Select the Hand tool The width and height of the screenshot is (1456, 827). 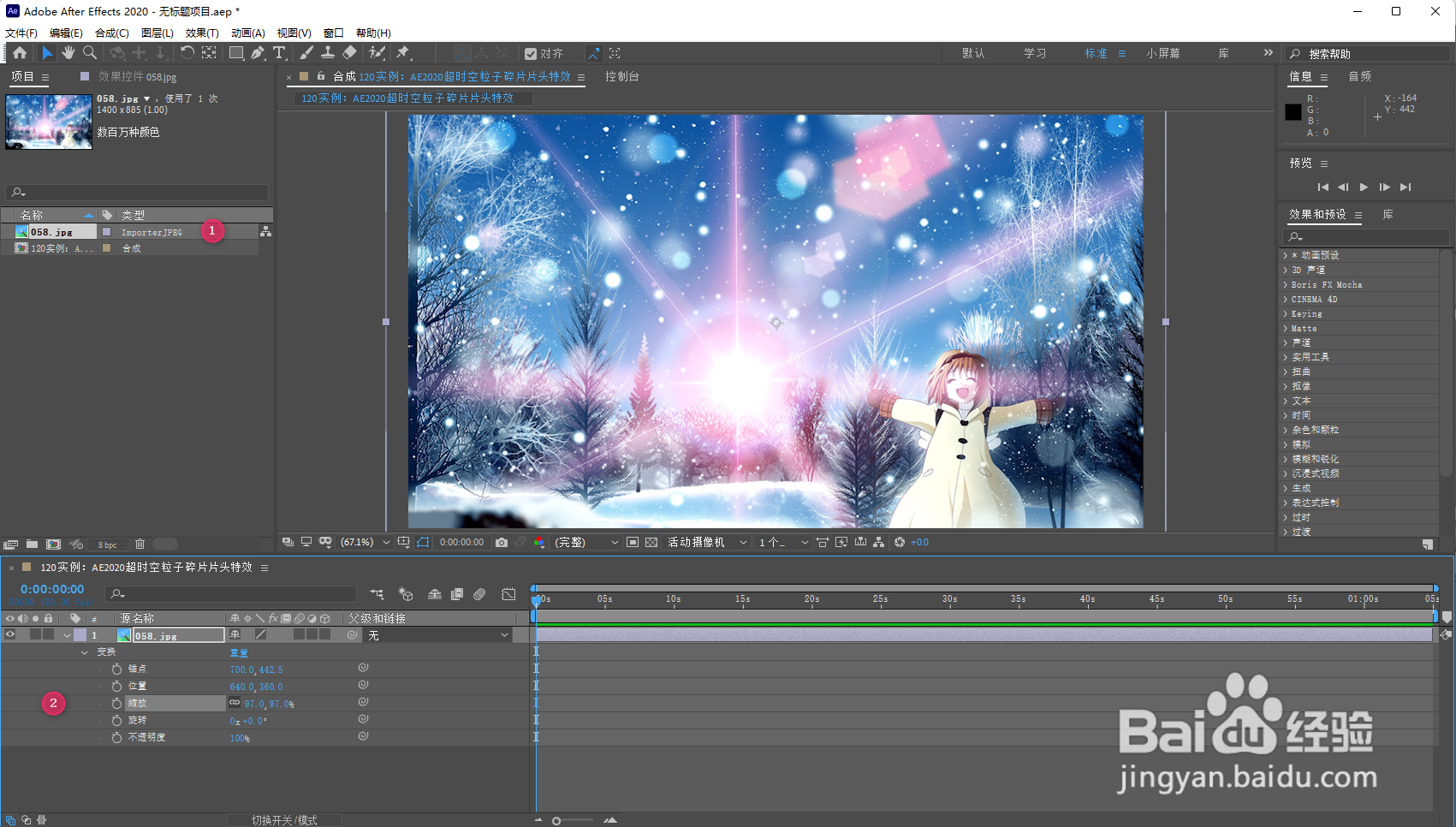click(x=68, y=53)
